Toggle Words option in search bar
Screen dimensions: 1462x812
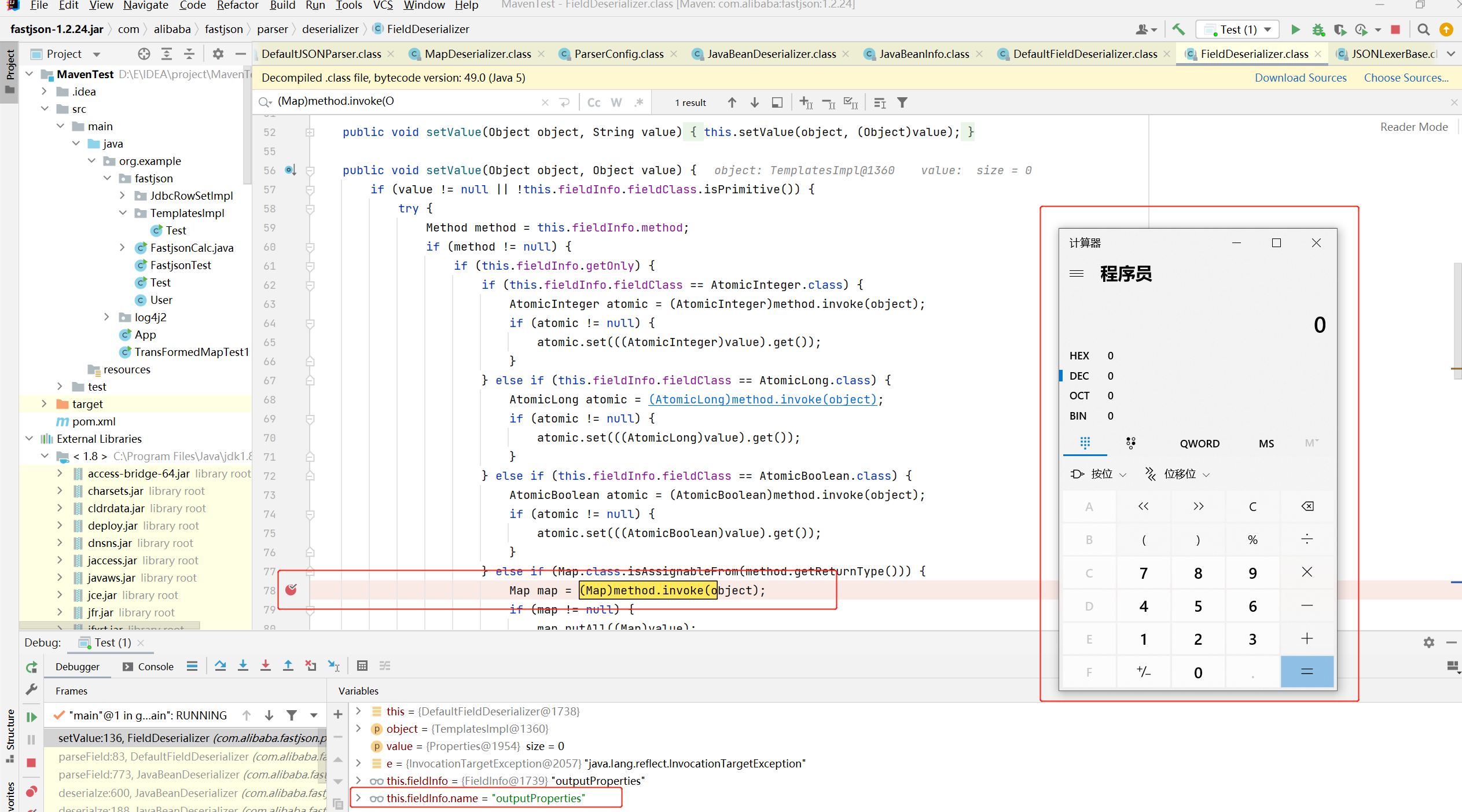click(616, 102)
